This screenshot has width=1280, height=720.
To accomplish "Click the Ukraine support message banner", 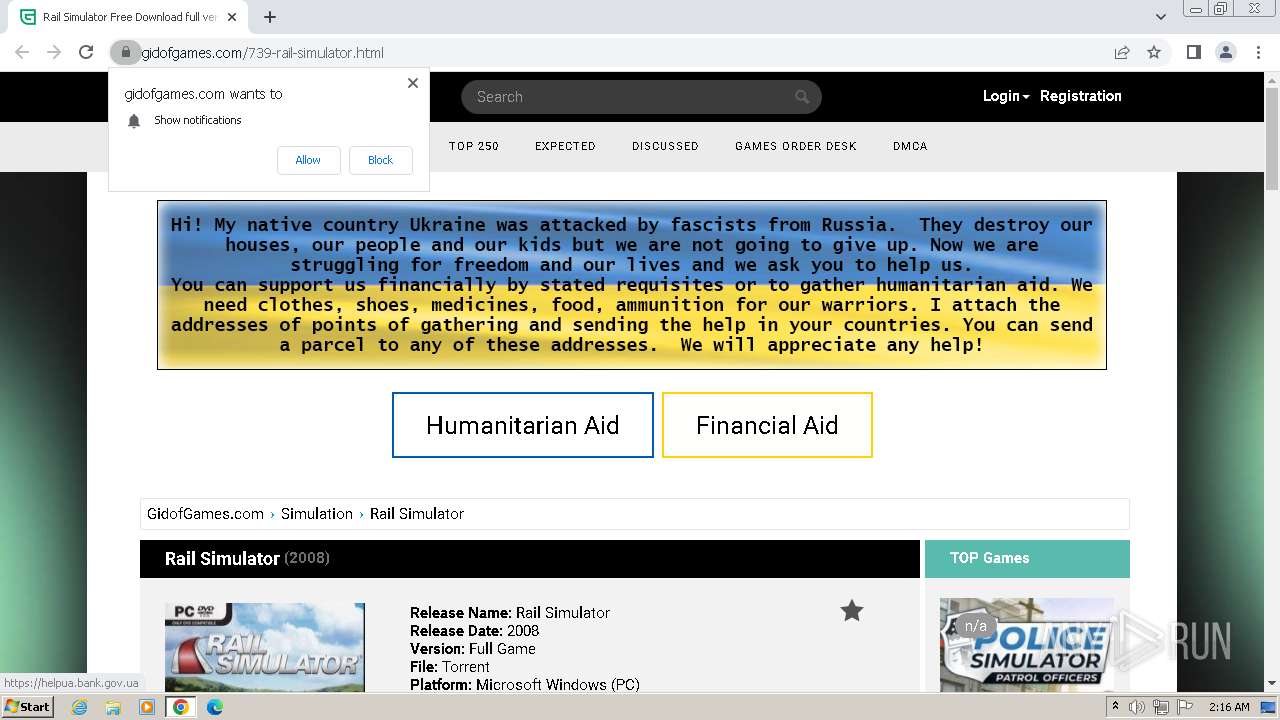I will (632, 285).
